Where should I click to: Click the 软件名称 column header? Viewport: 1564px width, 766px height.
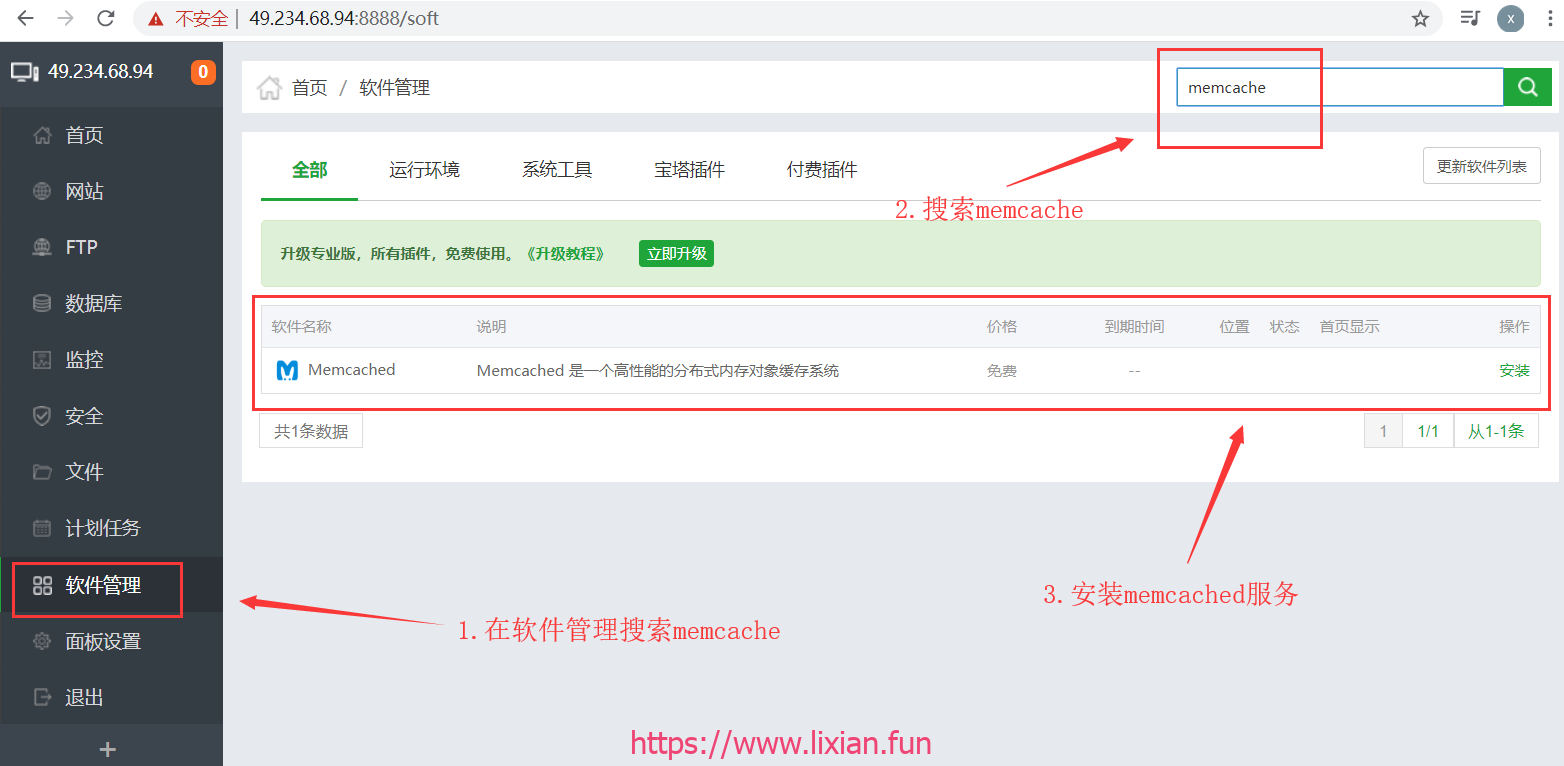click(301, 327)
